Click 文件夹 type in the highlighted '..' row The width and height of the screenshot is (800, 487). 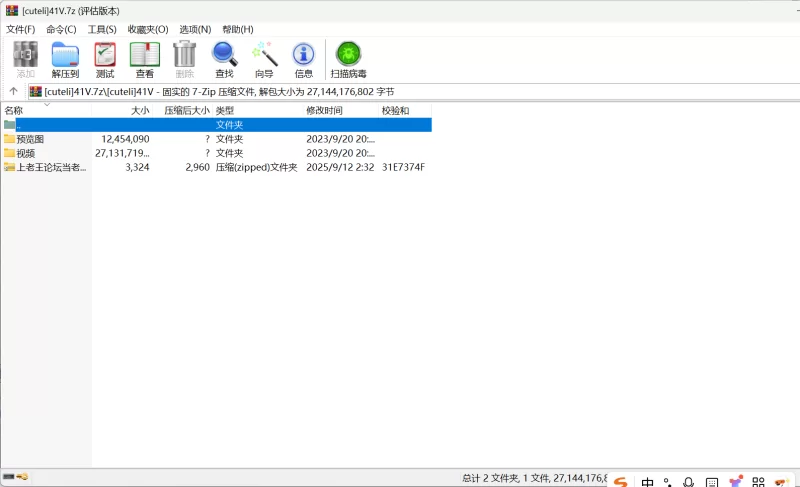click(x=229, y=125)
